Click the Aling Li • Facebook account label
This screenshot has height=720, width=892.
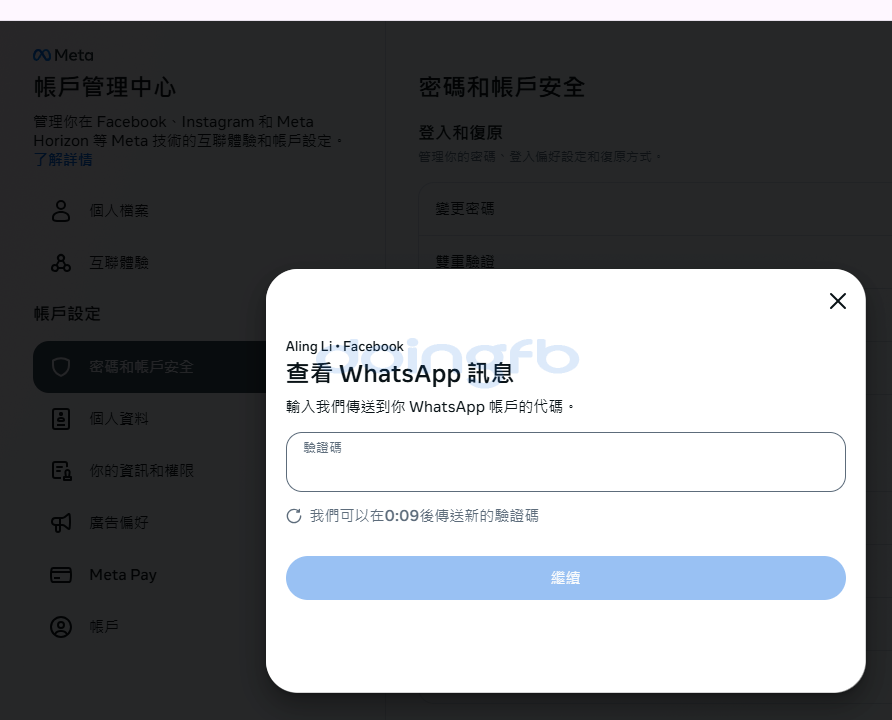(345, 346)
